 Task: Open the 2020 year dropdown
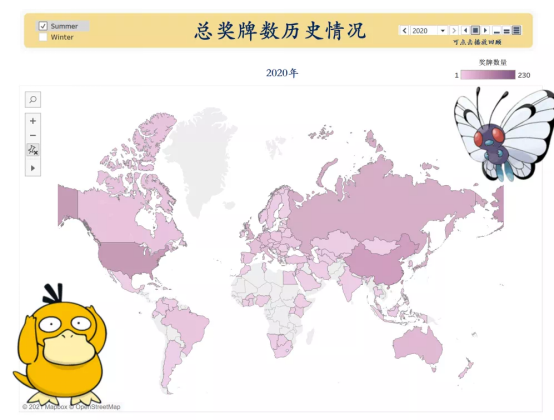pos(429,31)
